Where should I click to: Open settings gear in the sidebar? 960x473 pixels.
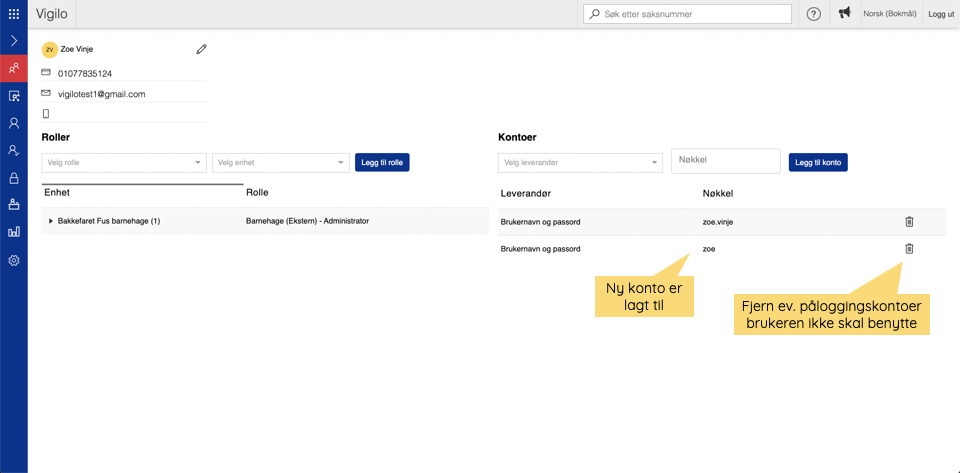coord(14,260)
